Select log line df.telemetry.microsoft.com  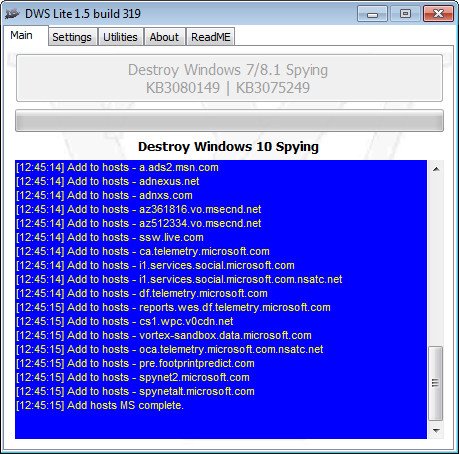[x=142, y=293]
